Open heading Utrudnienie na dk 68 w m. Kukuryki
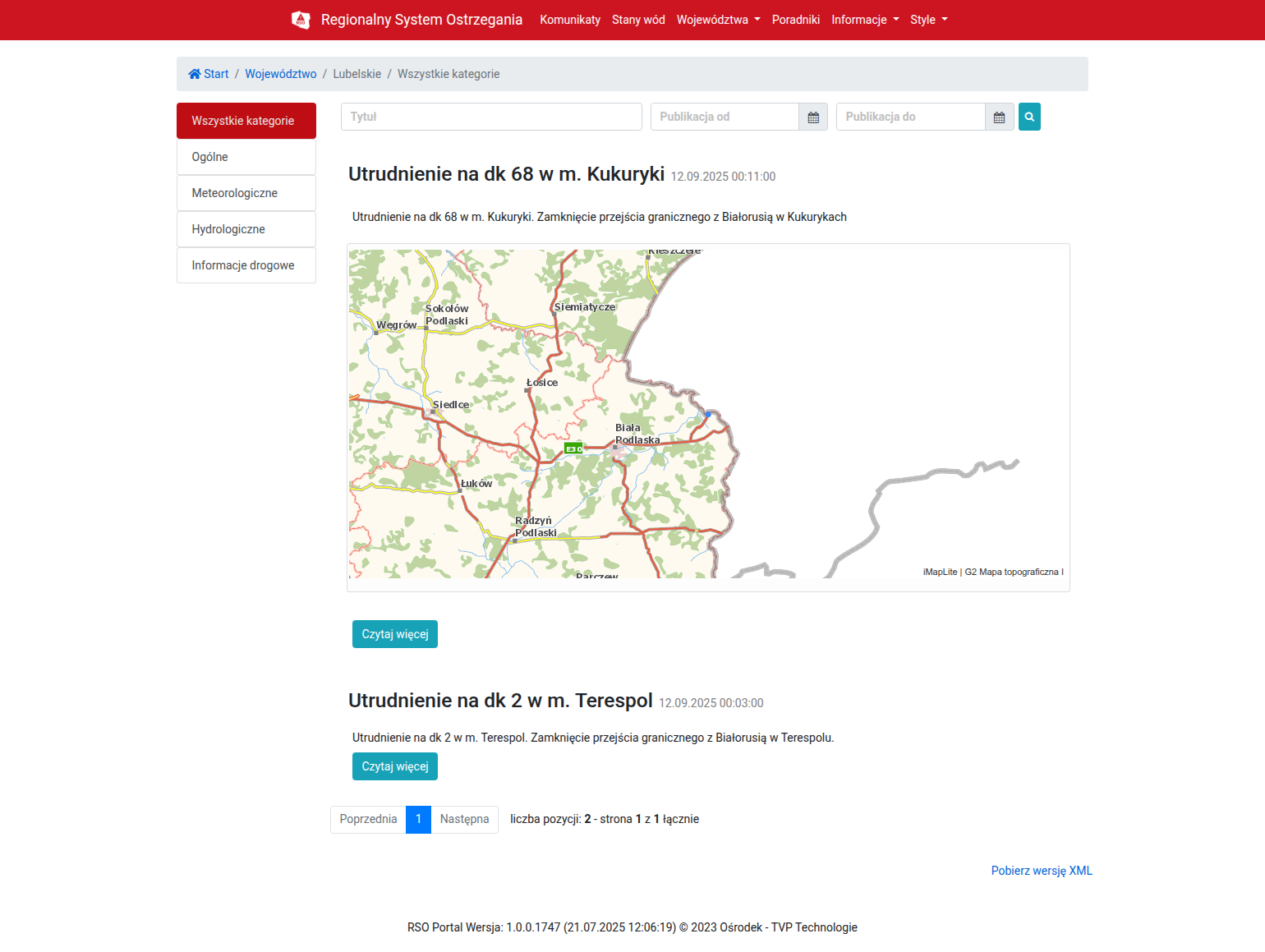1265x952 pixels. point(506,174)
